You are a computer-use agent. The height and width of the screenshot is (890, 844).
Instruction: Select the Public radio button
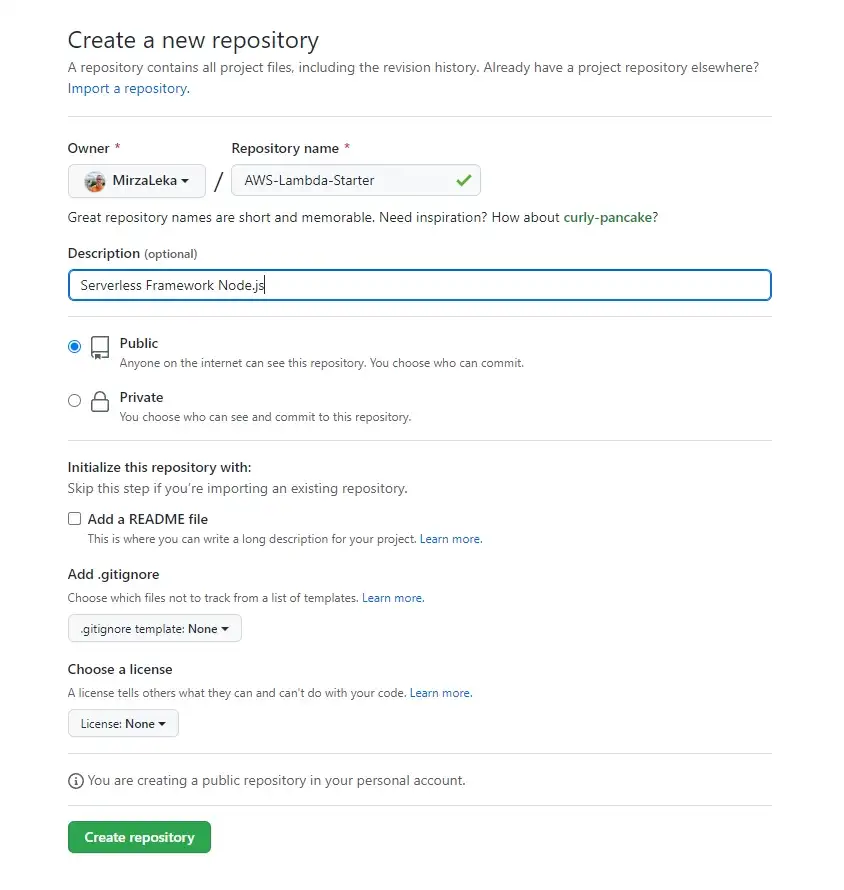(x=75, y=346)
